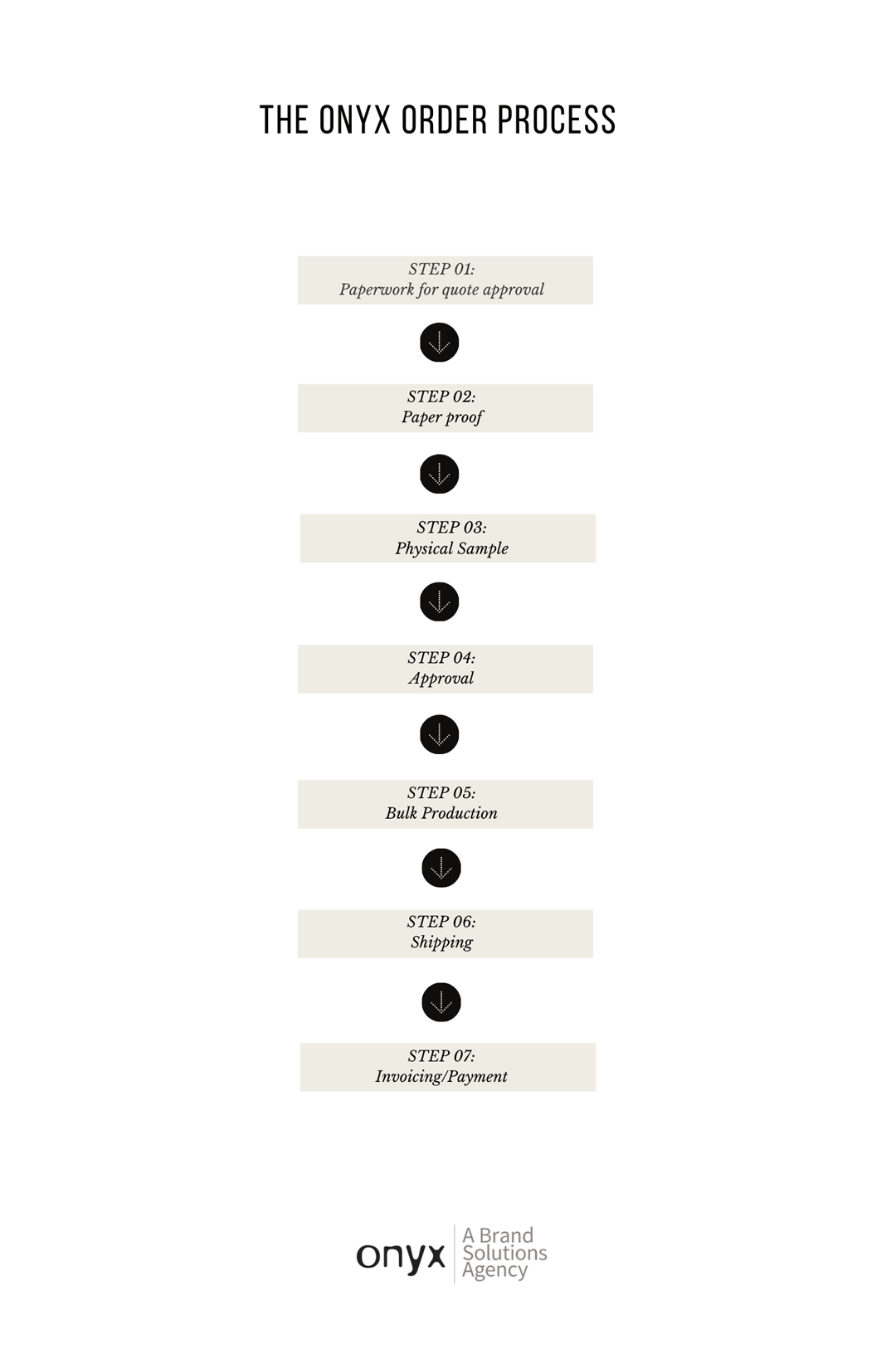896x1359 pixels.
Task: Select the Step 06 Shipping box
Action: tap(446, 934)
